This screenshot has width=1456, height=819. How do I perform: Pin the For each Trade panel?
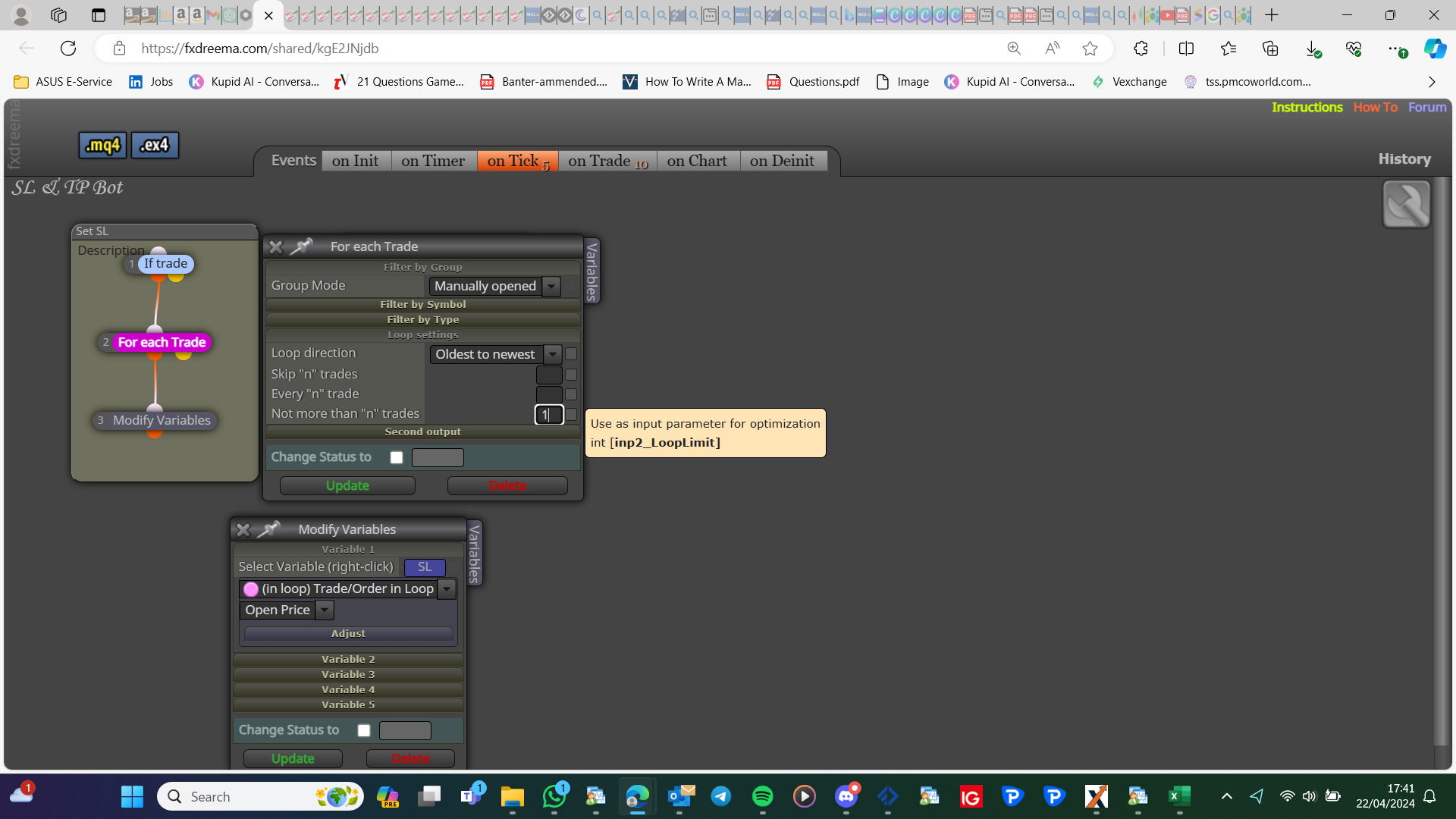pos(301,246)
